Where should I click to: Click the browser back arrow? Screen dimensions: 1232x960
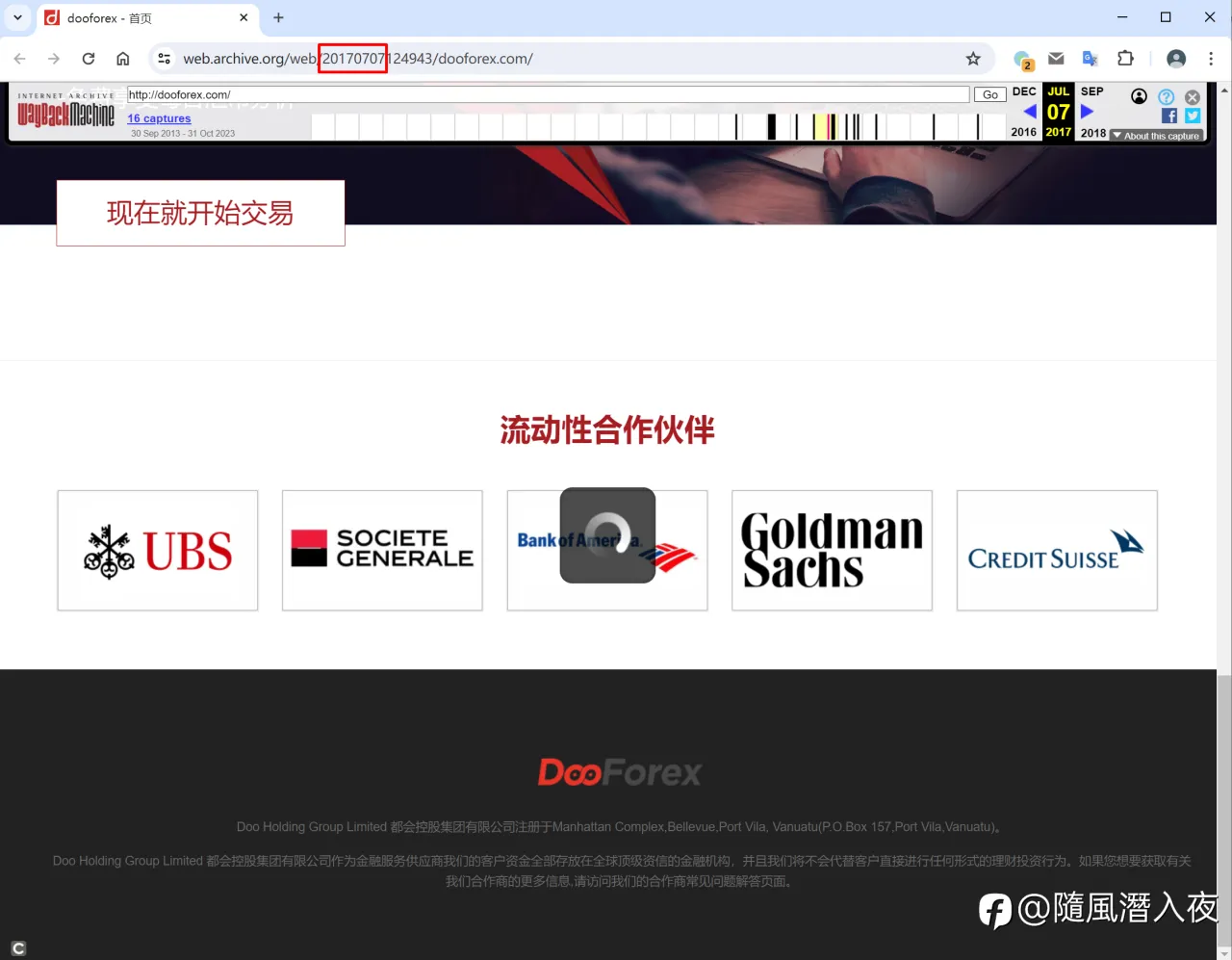click(20, 59)
